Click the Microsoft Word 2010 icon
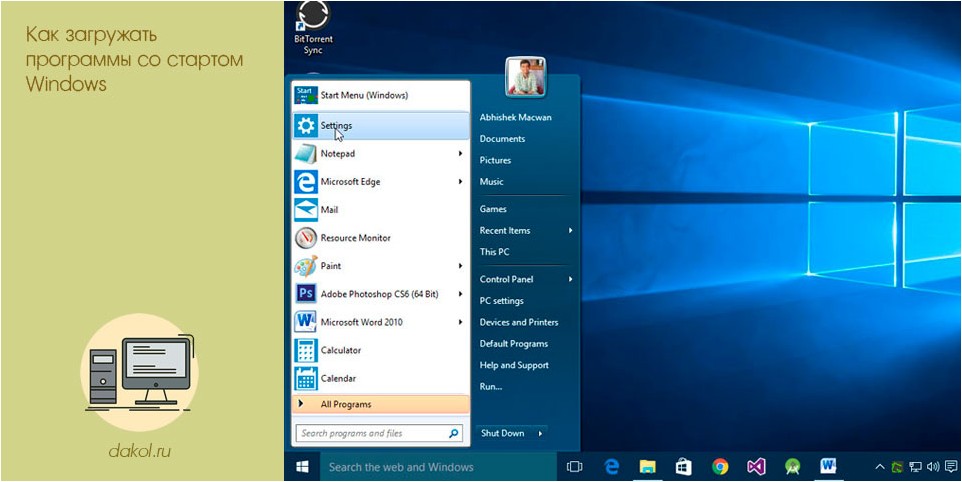962x482 pixels. click(306, 322)
